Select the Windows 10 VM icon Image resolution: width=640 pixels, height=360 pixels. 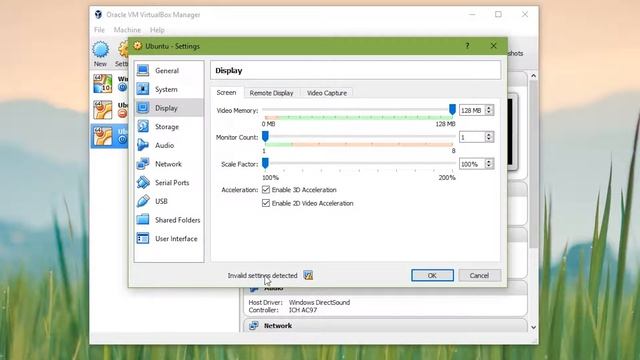[x=102, y=83]
